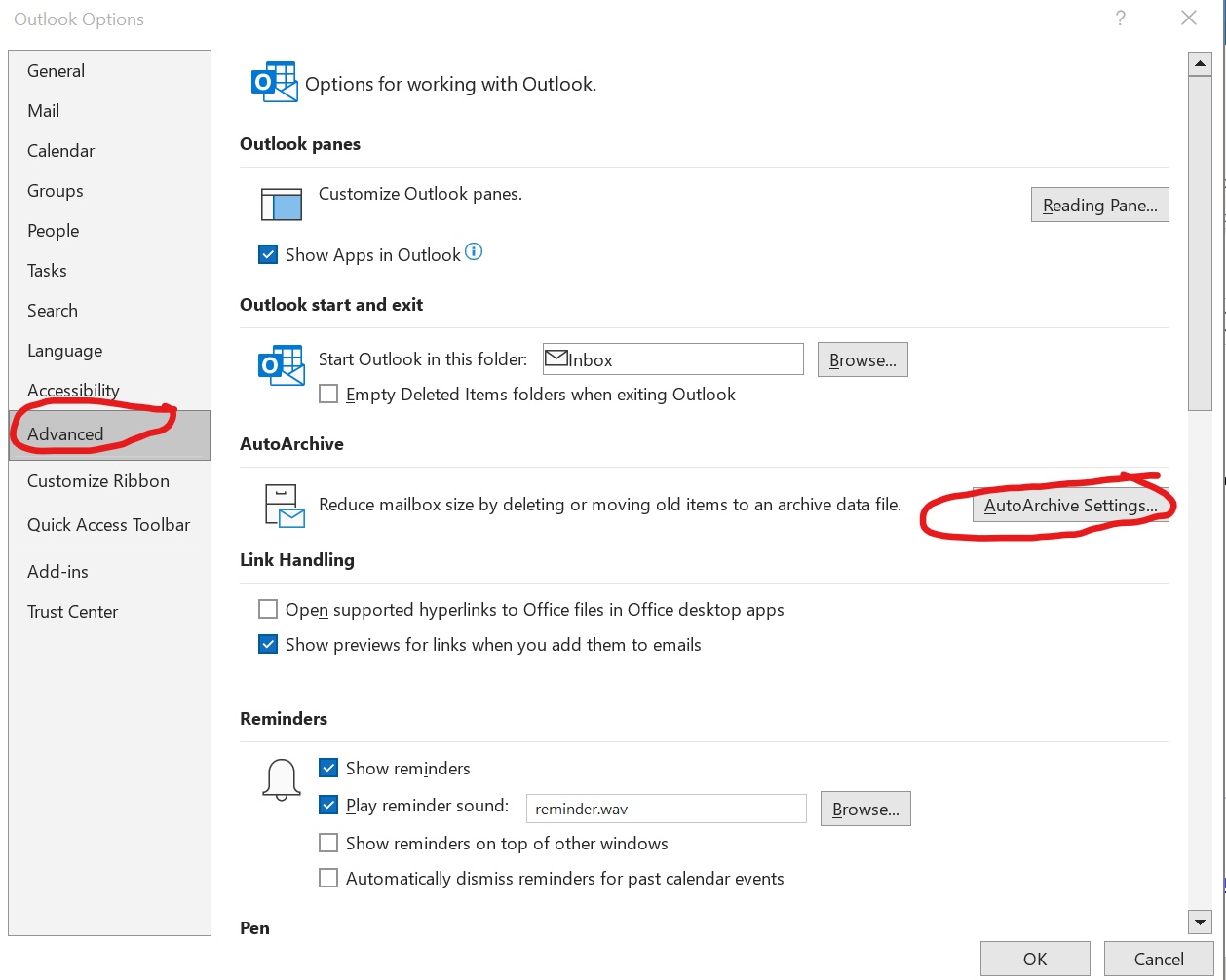
Task: Click the Outlook start and exit heading
Action: [x=331, y=305]
